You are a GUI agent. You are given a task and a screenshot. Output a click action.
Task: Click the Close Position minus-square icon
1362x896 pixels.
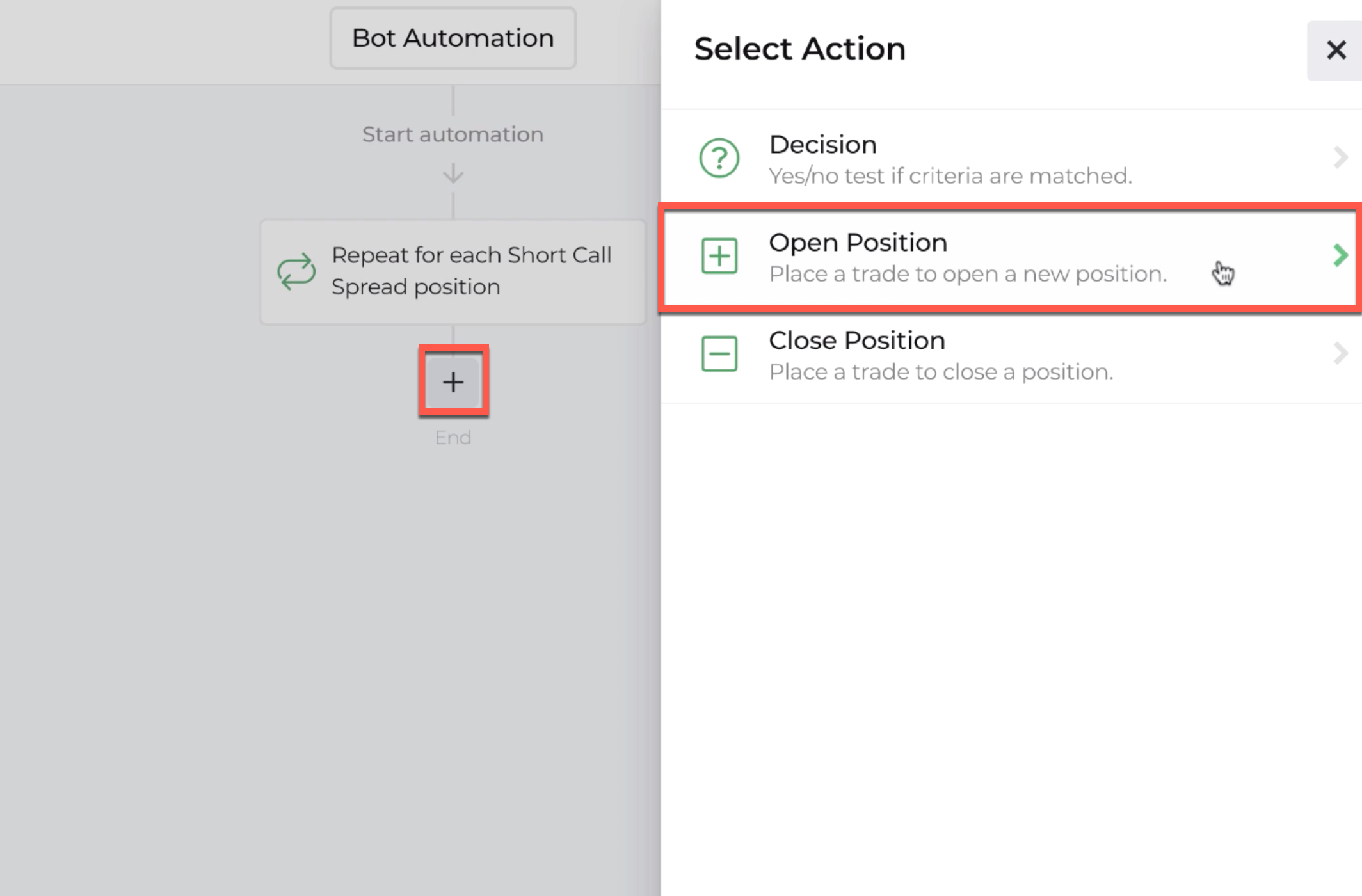(719, 354)
